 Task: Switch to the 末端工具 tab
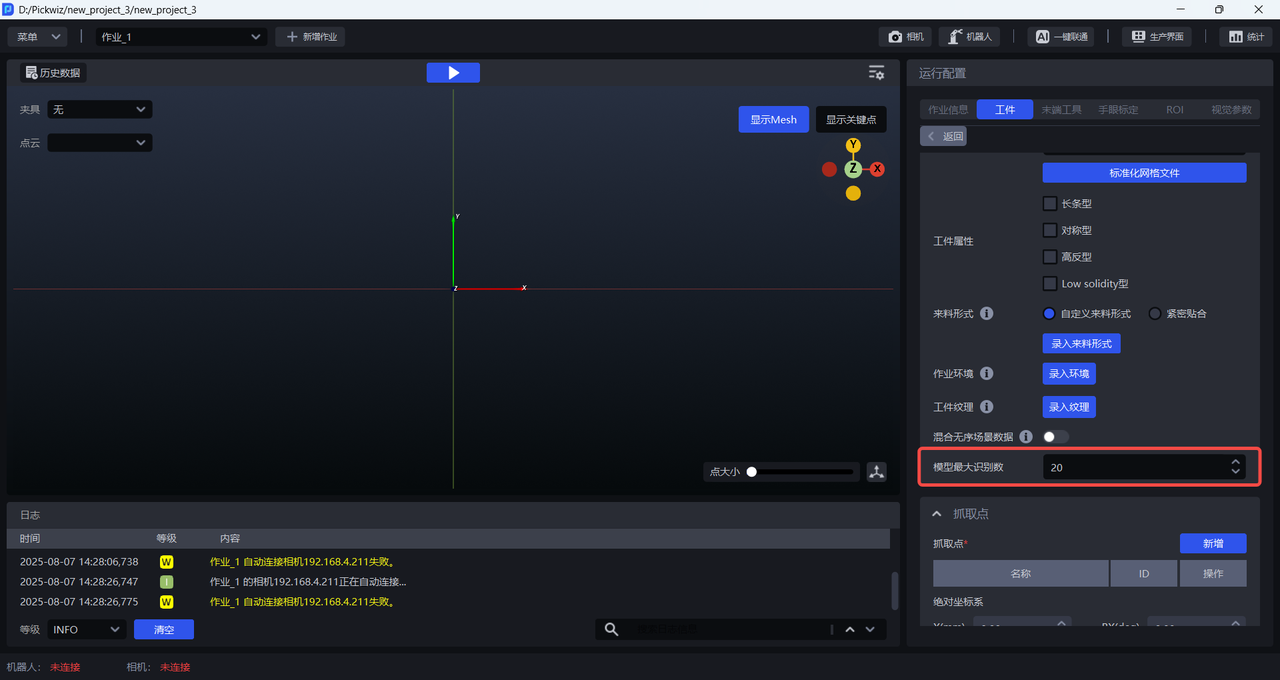[x=1061, y=110]
